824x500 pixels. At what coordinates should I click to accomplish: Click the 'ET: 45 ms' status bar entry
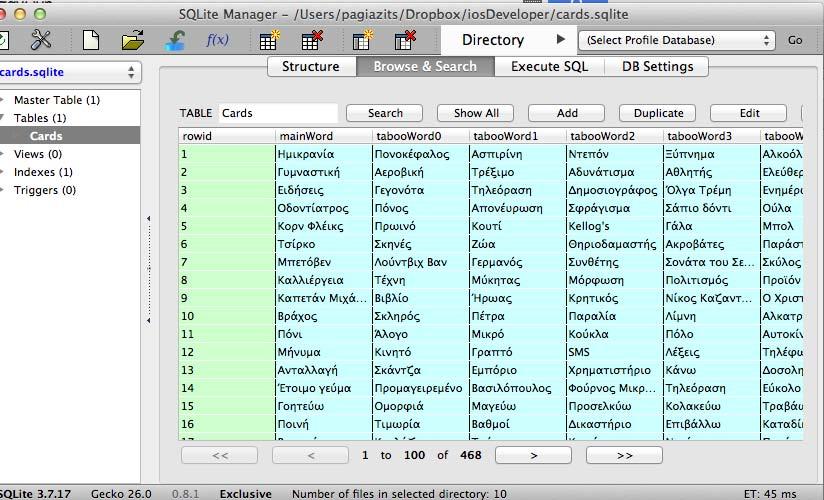coord(770,494)
